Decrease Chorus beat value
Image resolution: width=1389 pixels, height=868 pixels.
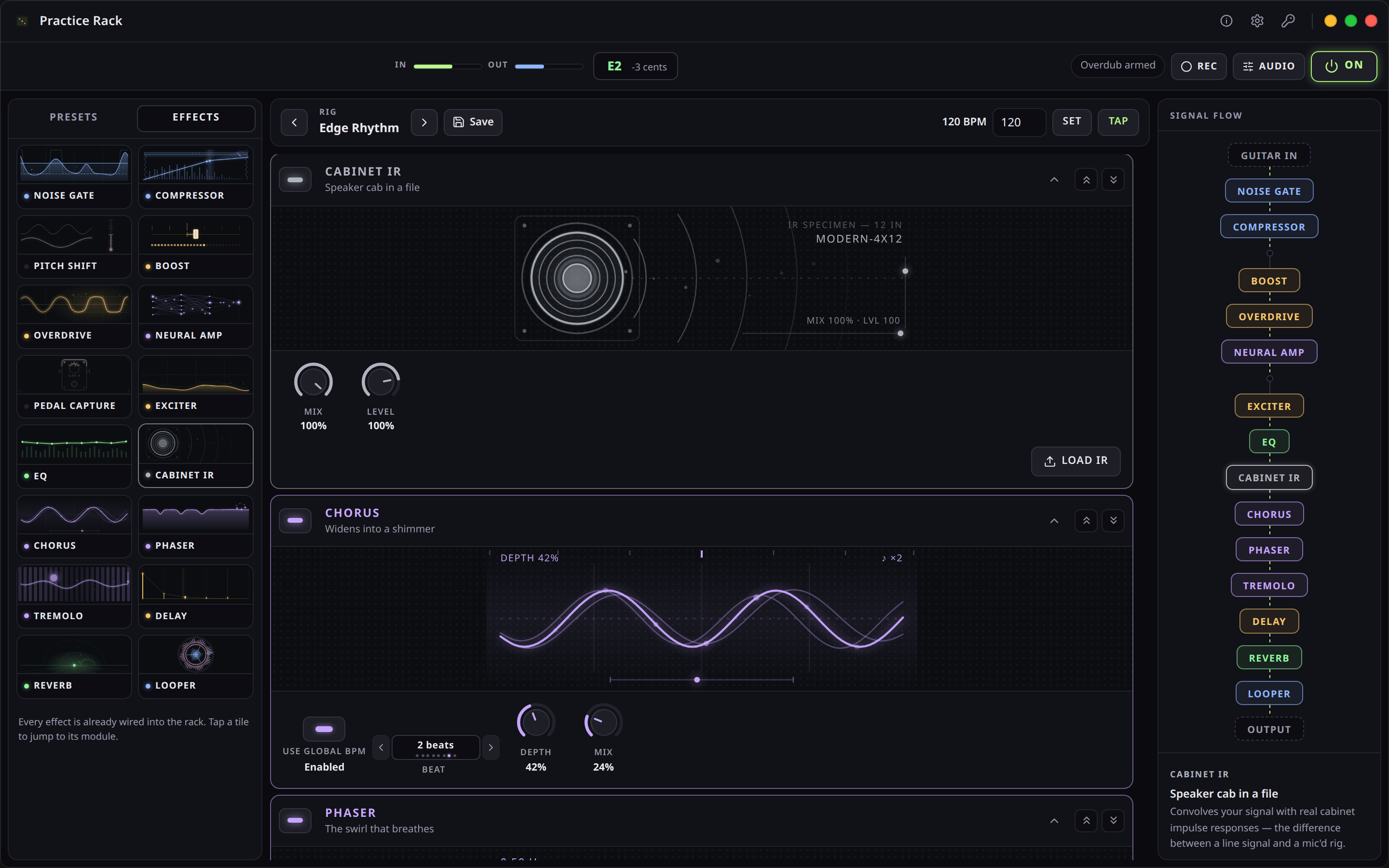point(381,747)
